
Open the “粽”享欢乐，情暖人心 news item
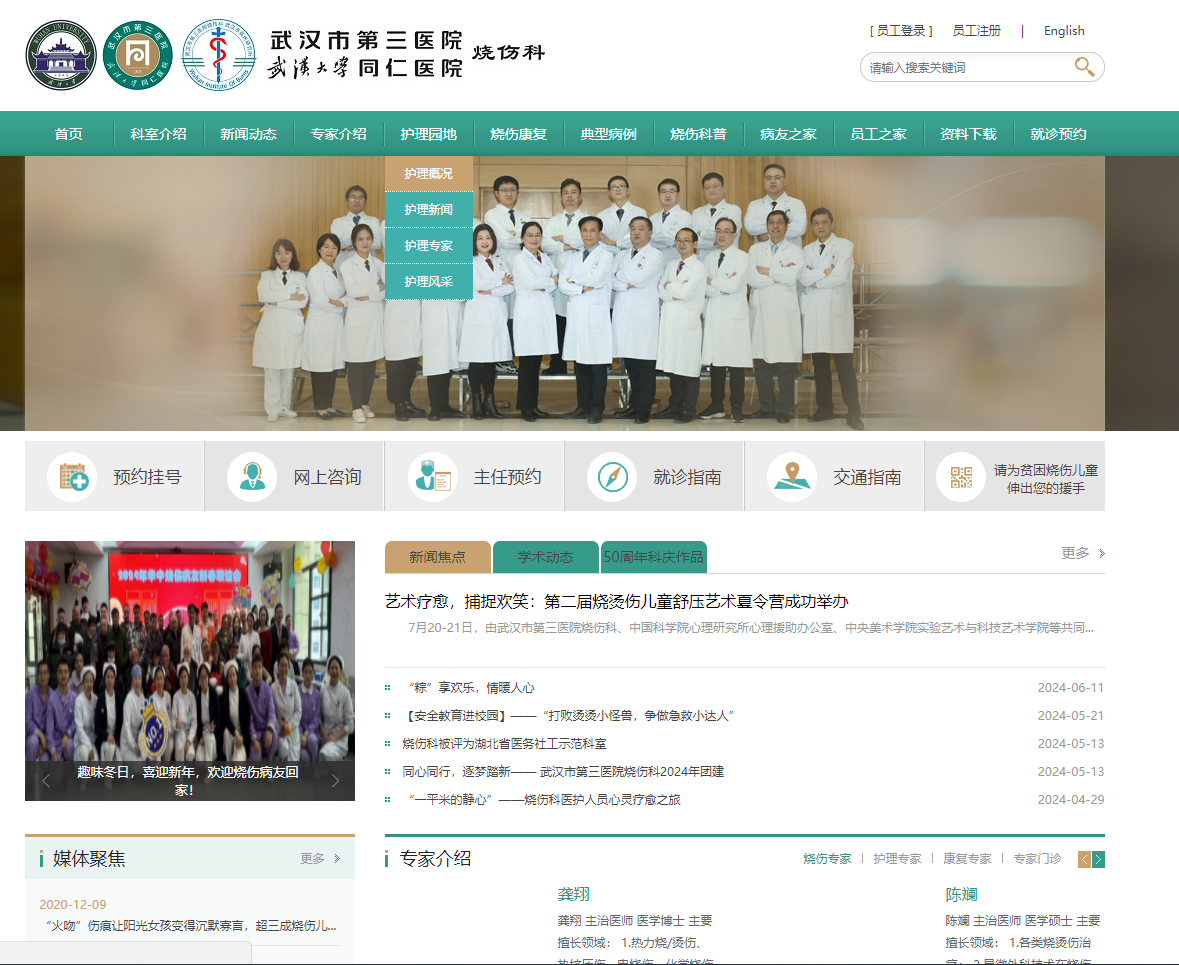471,687
